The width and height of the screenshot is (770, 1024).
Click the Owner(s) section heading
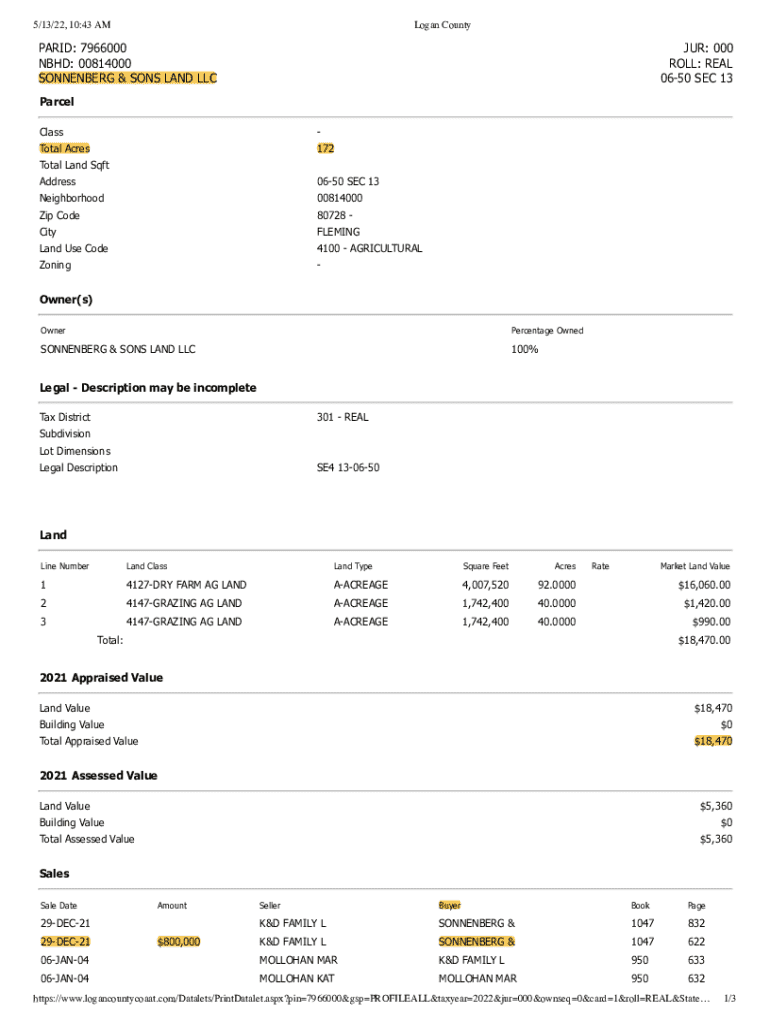(66, 300)
